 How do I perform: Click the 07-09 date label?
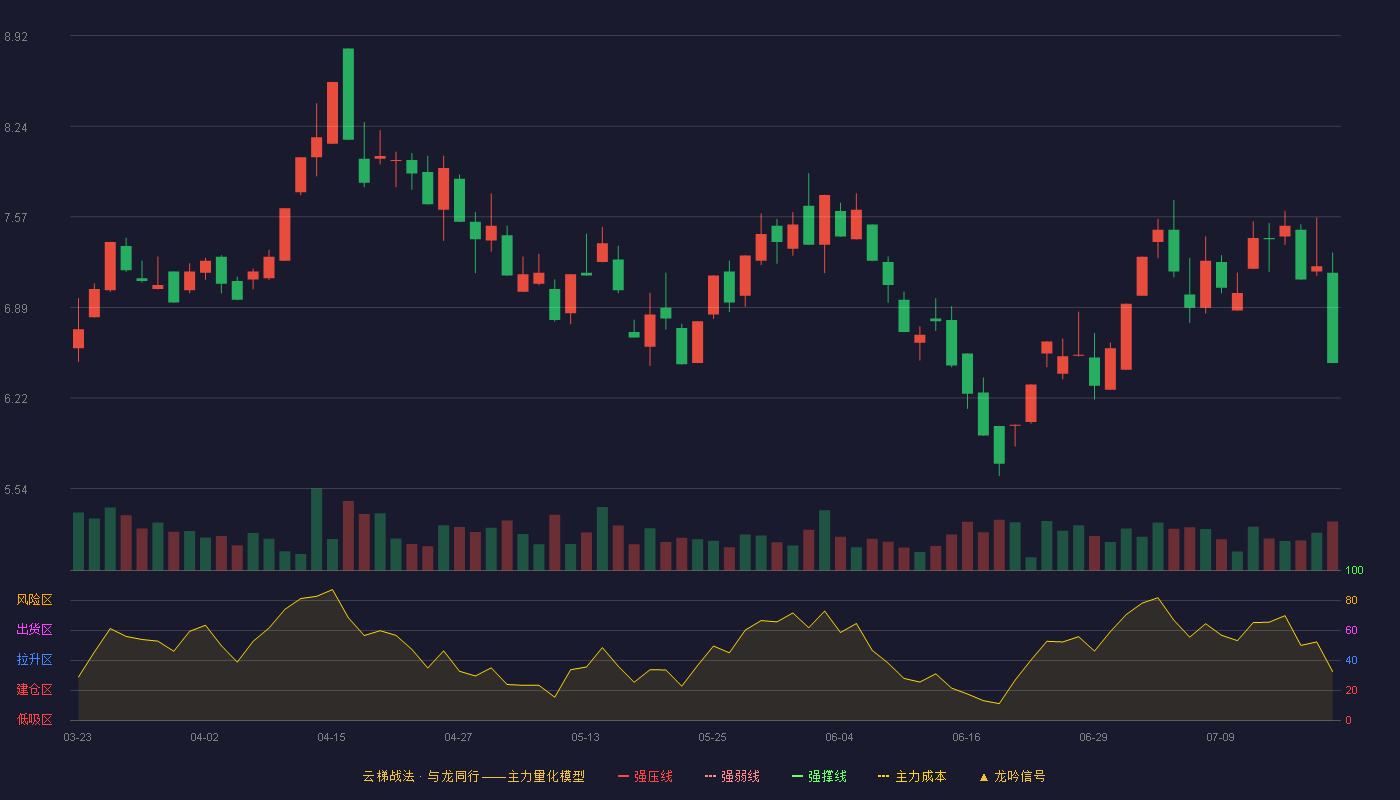coord(1220,737)
